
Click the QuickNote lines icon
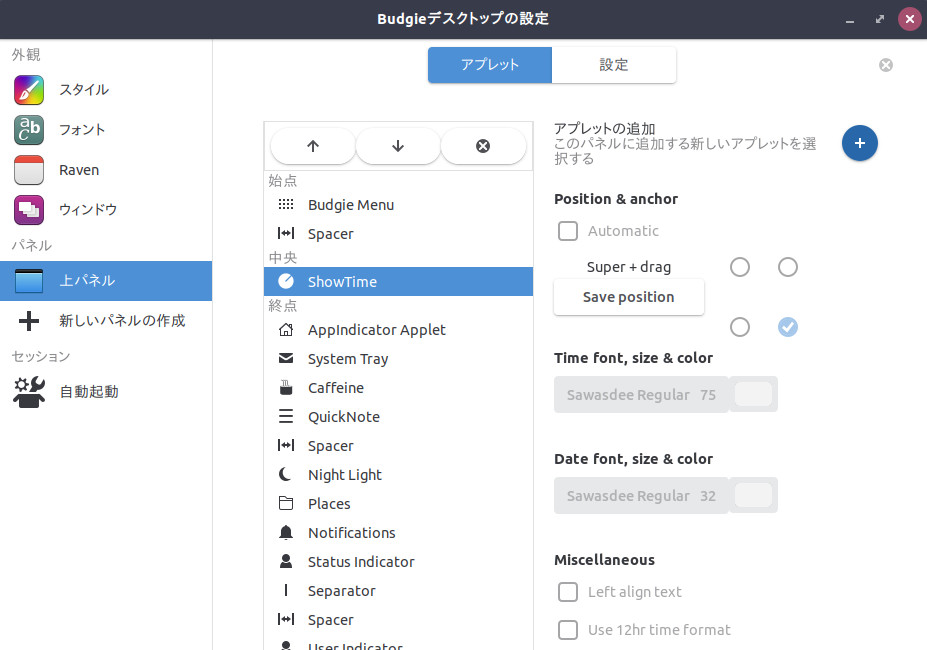(x=286, y=416)
